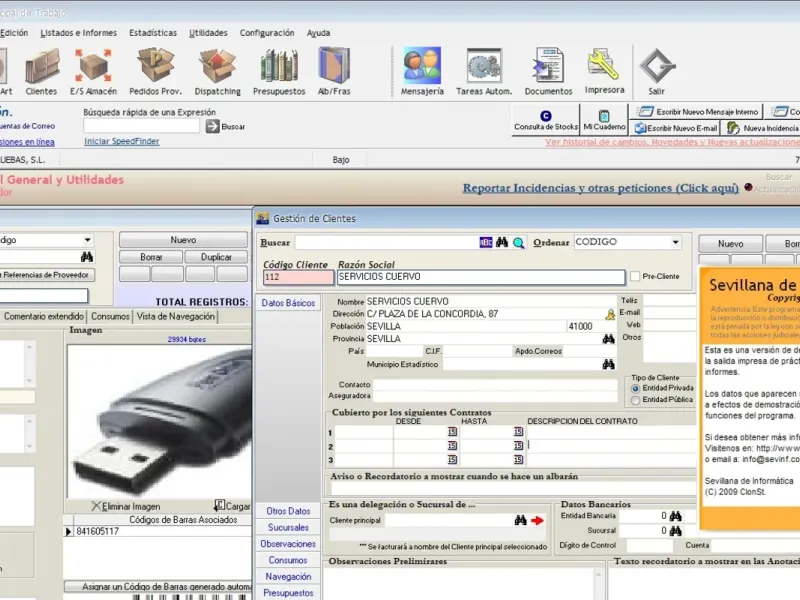Viewport: 800px width, 600px height.
Task: Open the Ordenar CODIGO dropdown
Action: pyautogui.click(x=676, y=242)
